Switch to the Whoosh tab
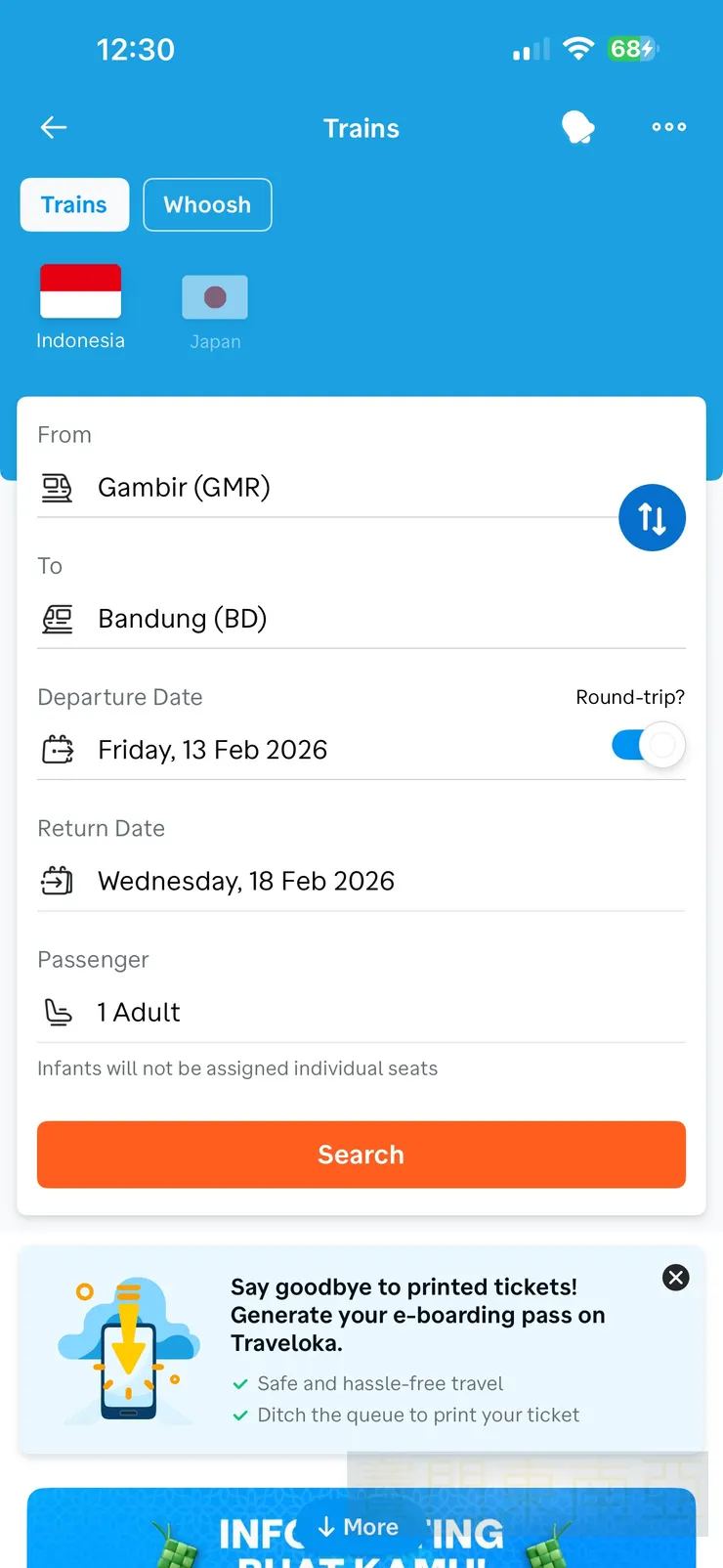This screenshot has height=1568, width=723. (x=207, y=205)
